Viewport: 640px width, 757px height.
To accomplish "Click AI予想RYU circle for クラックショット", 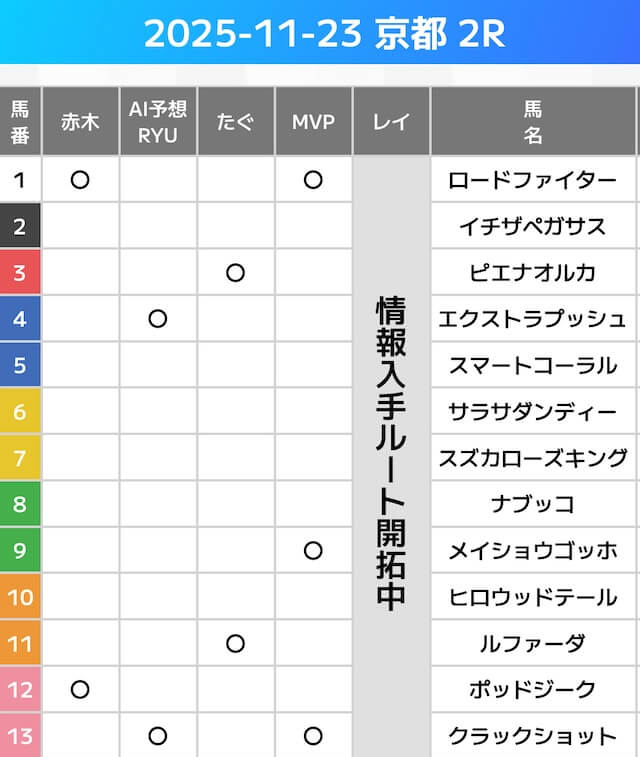I will pos(158,736).
